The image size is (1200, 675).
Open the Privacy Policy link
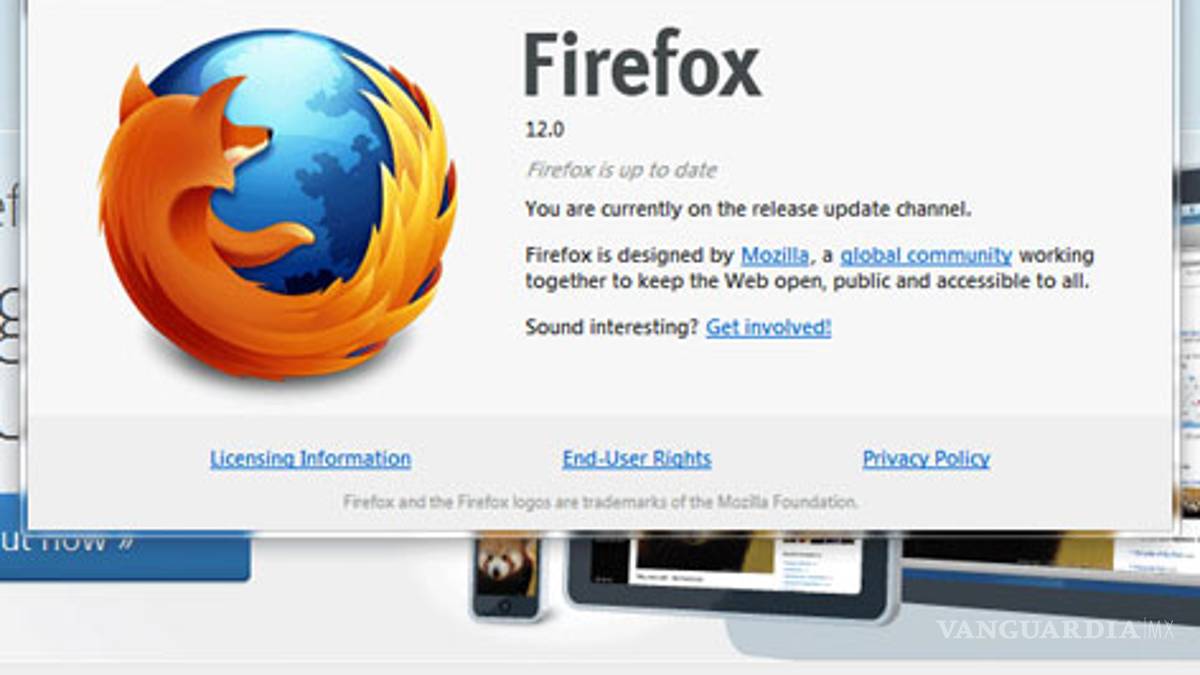tap(926, 459)
